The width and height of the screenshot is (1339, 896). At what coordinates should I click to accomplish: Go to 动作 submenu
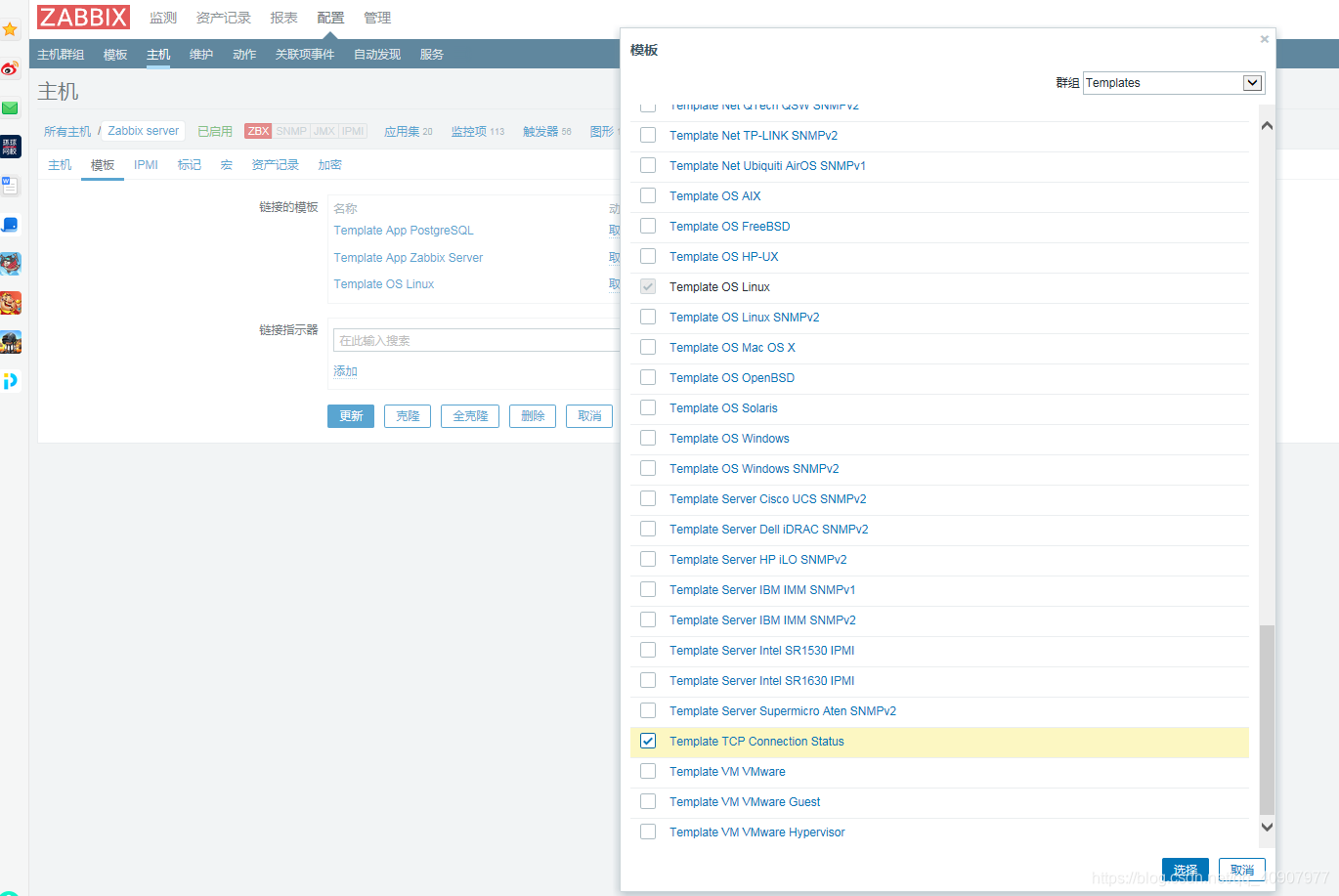pos(244,55)
